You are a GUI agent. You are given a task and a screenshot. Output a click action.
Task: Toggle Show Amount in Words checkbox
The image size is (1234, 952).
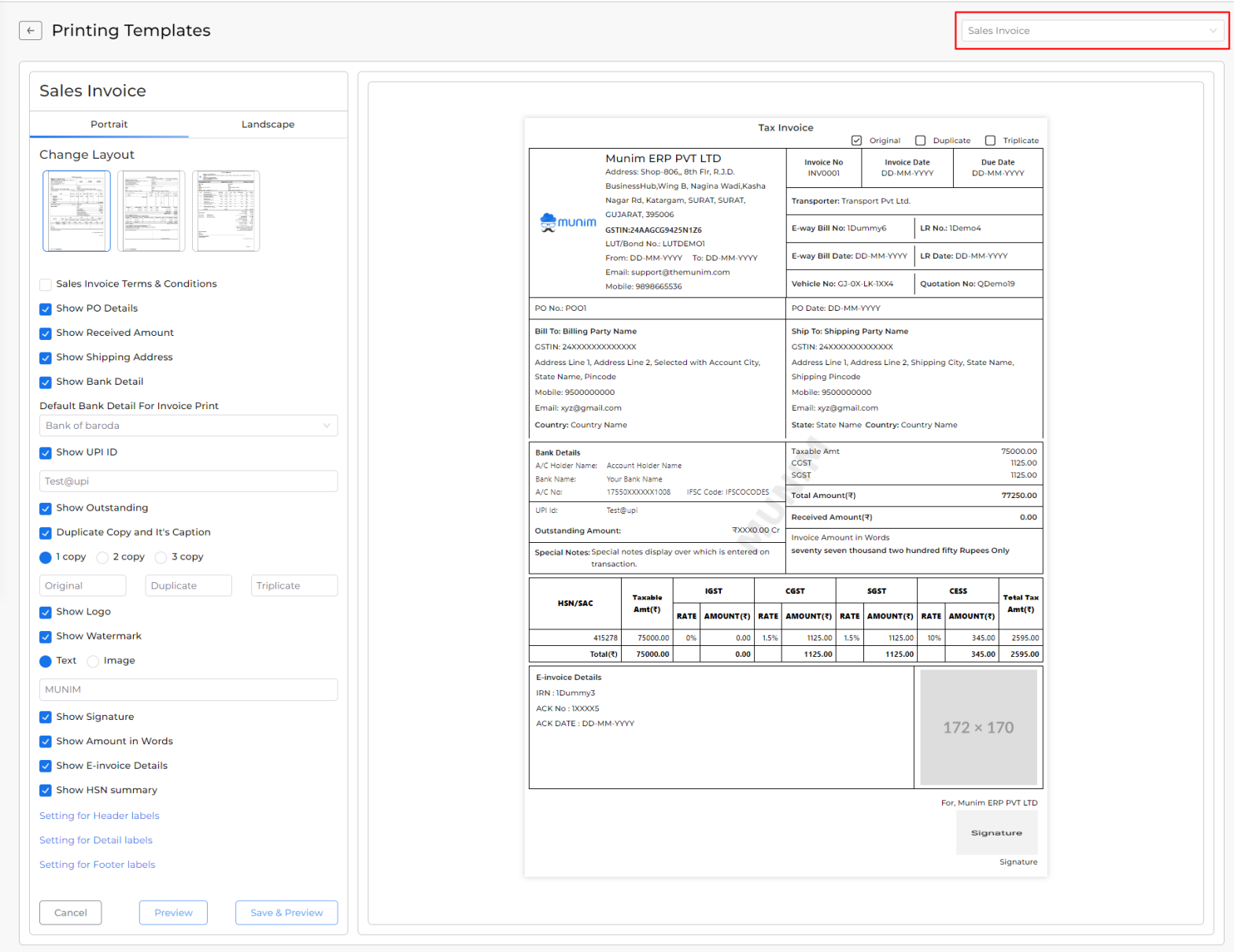click(46, 742)
